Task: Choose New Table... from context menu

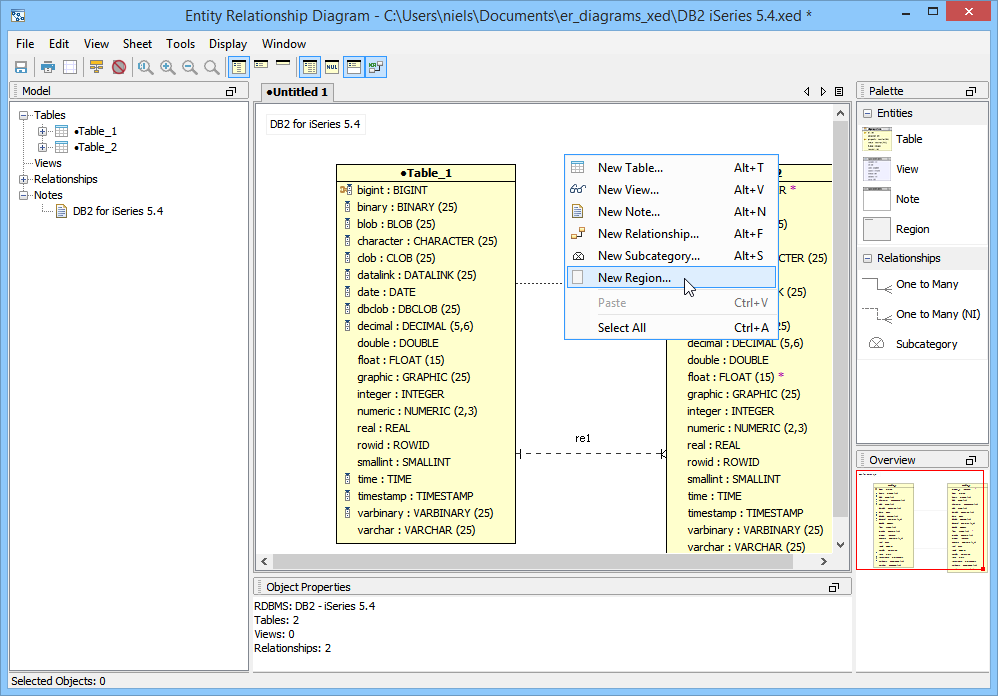Action: tap(671, 168)
